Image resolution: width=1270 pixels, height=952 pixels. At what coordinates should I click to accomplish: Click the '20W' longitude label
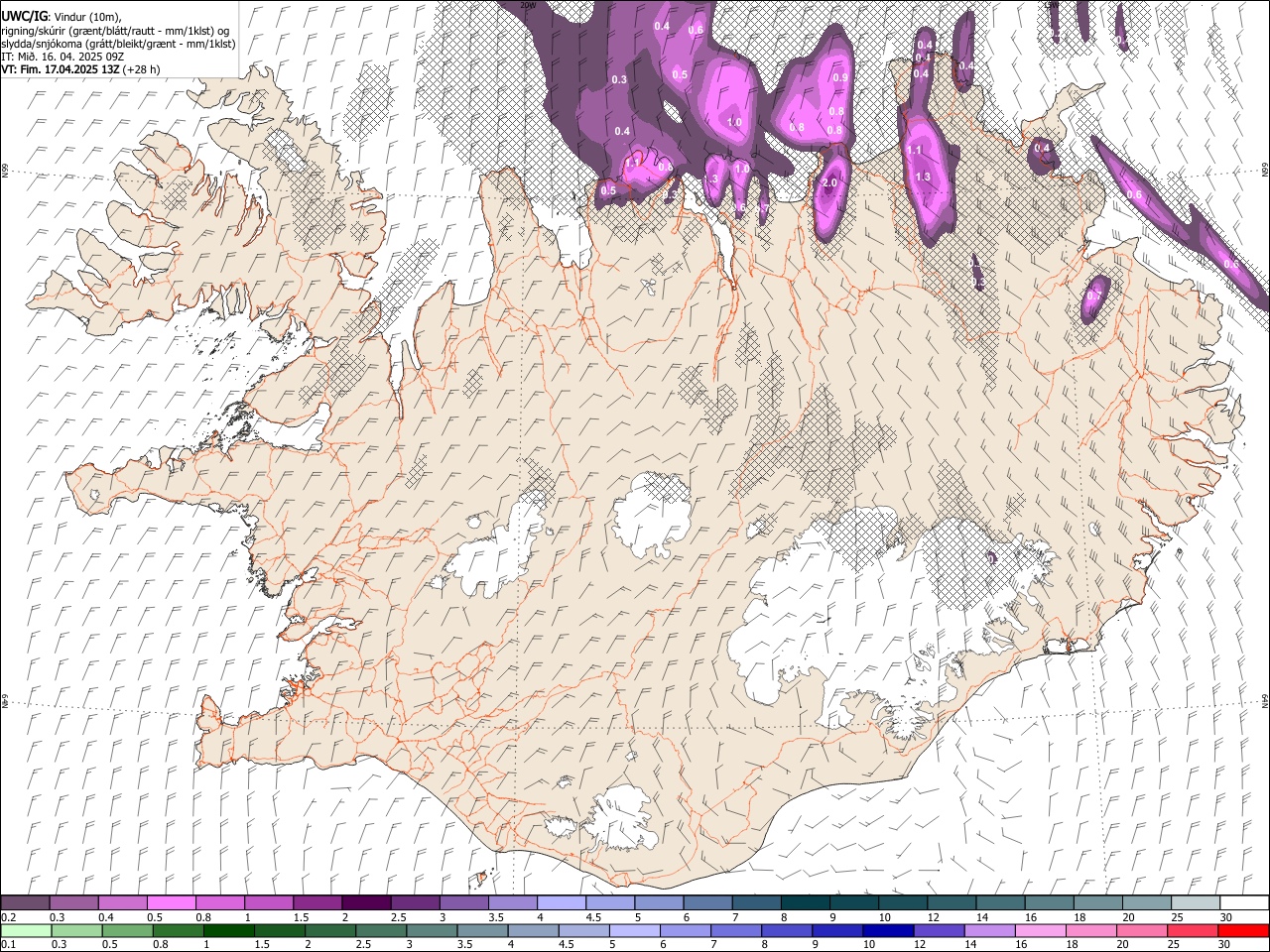click(x=528, y=5)
